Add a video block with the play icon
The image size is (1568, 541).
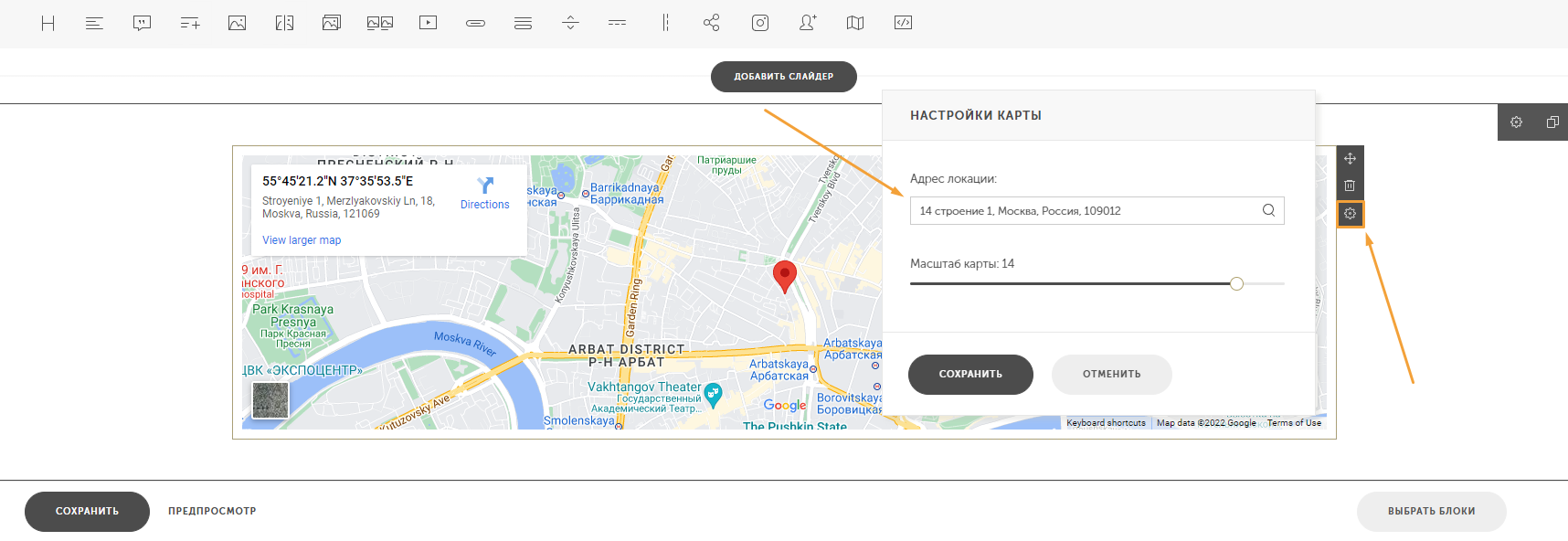coord(428,23)
